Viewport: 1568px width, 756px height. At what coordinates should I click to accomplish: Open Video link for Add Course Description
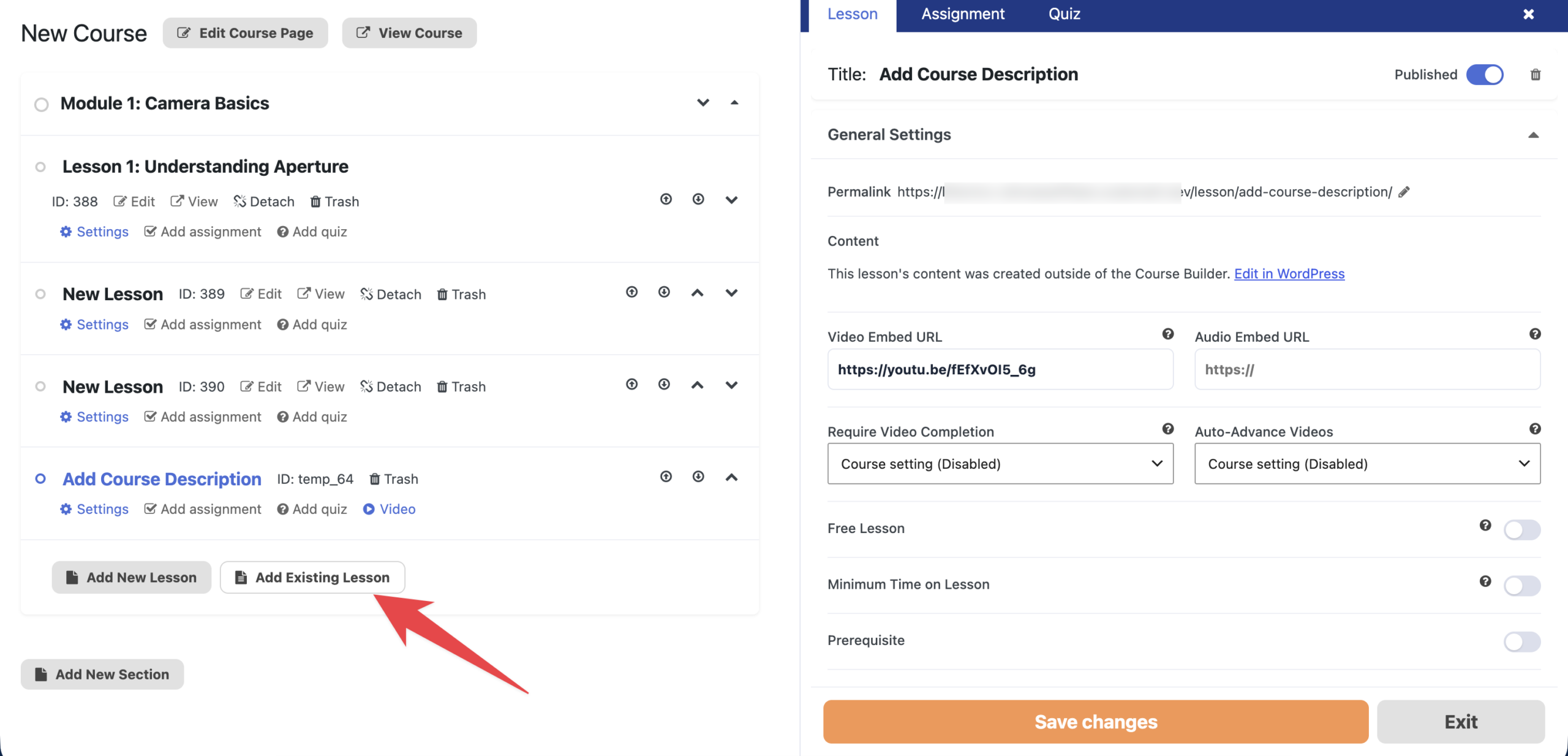[x=390, y=509]
